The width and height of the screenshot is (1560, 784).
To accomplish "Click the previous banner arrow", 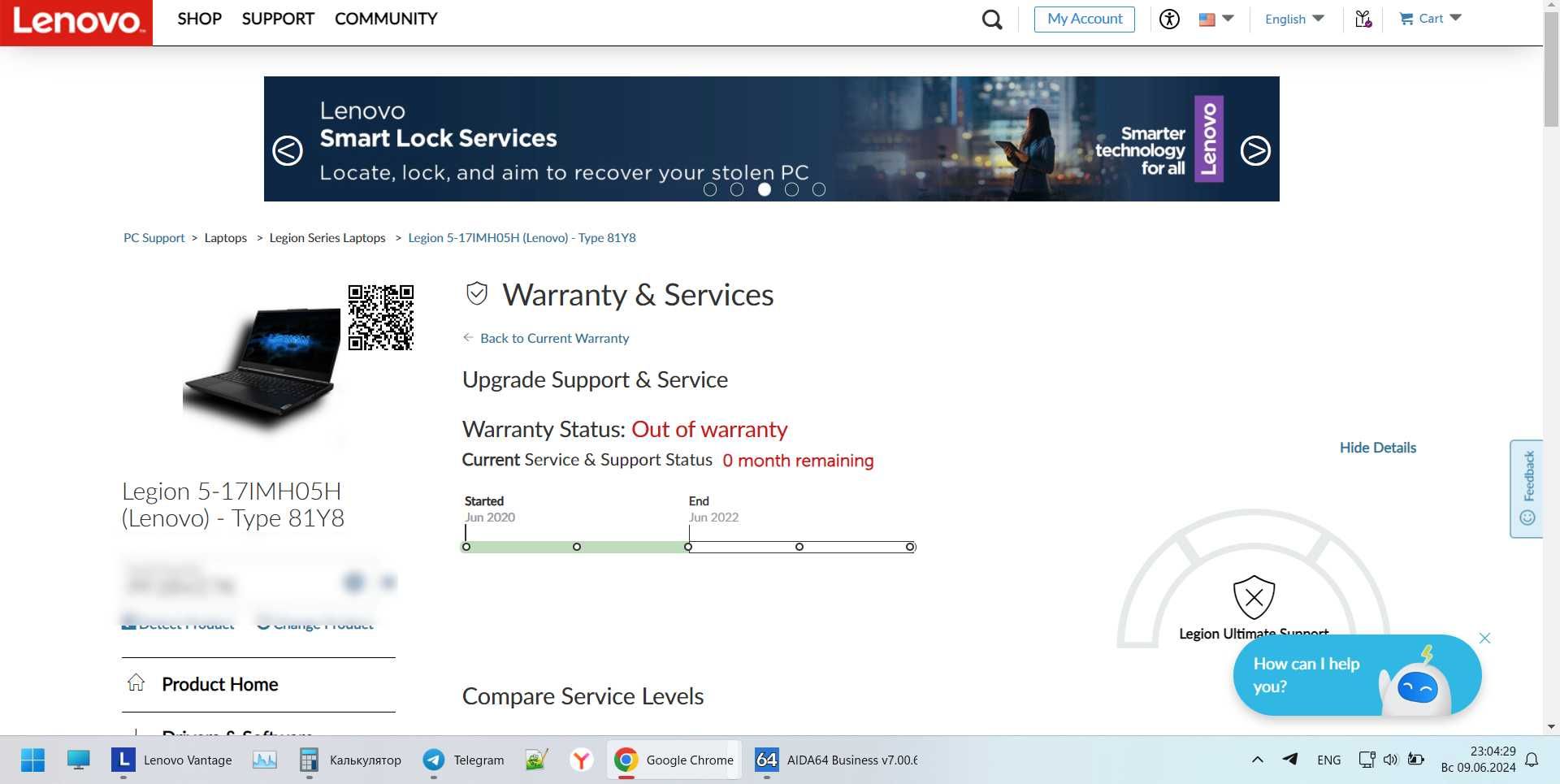I will pos(288,150).
